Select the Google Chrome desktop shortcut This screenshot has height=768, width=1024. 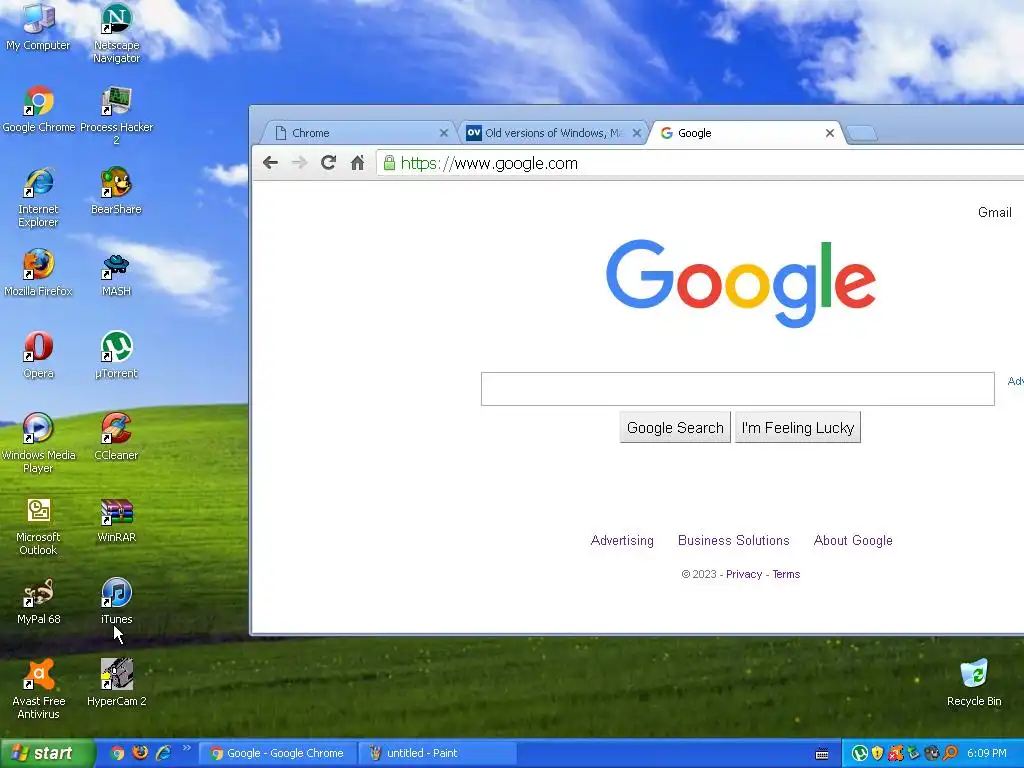point(39,110)
